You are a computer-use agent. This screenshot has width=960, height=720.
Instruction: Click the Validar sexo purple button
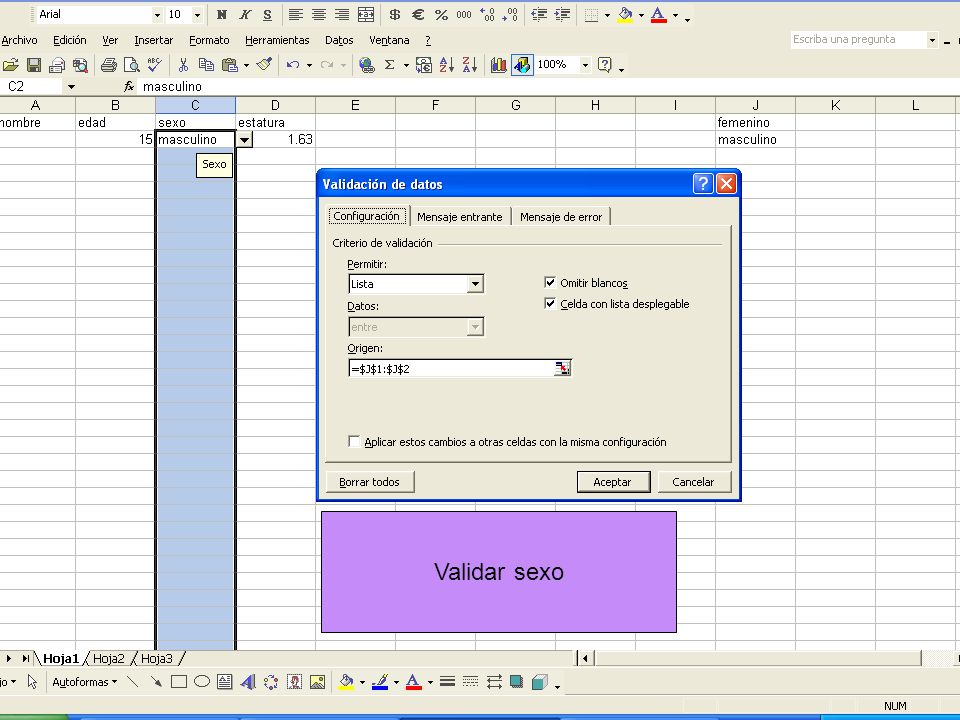pyautogui.click(x=499, y=572)
